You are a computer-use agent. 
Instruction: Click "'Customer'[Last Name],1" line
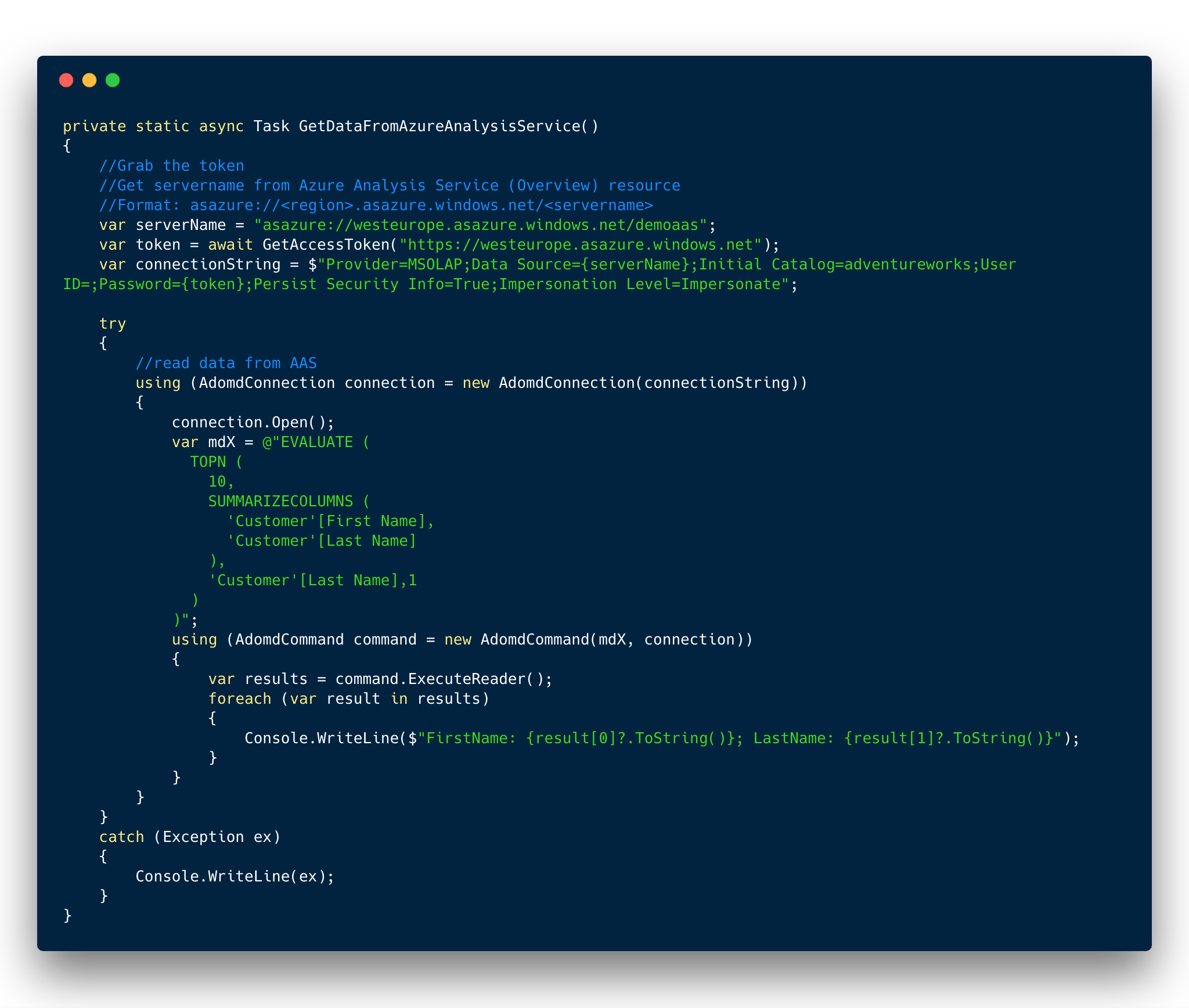click(312, 580)
